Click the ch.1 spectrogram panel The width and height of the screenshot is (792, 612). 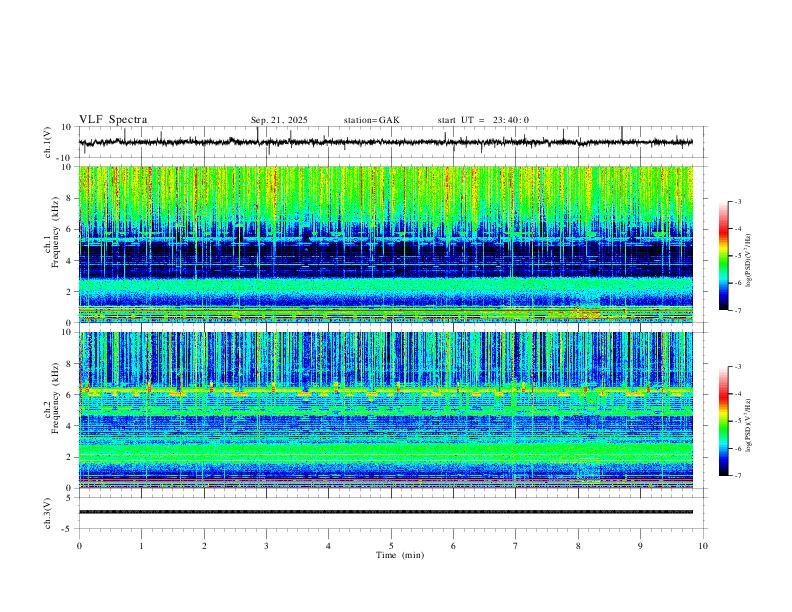(x=385, y=244)
